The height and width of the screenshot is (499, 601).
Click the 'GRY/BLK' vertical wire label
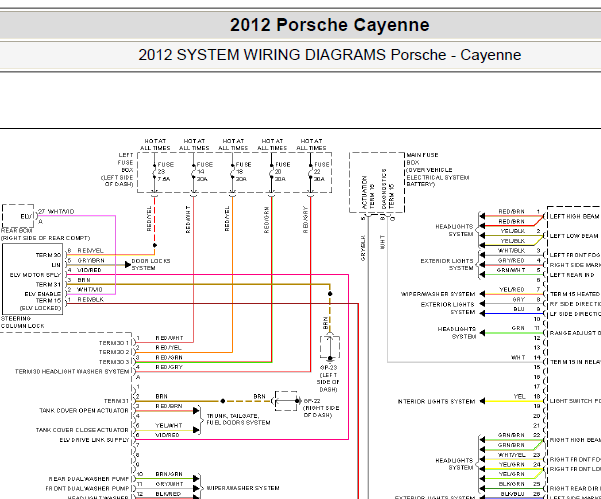(363, 248)
